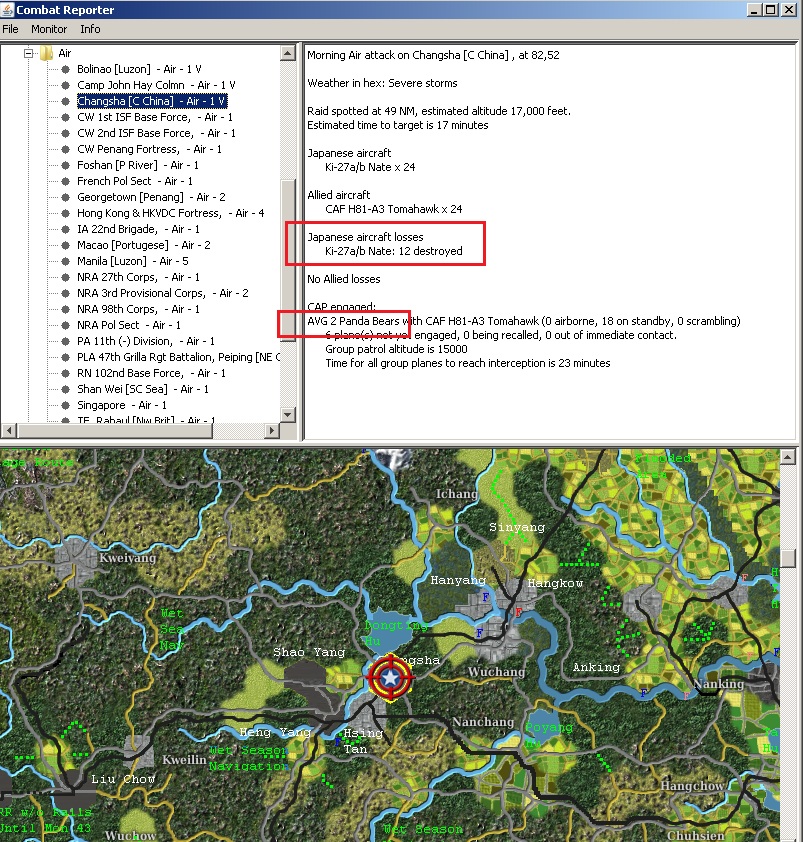Click the Air folder icon
This screenshot has height=842, width=803.
(x=46, y=53)
